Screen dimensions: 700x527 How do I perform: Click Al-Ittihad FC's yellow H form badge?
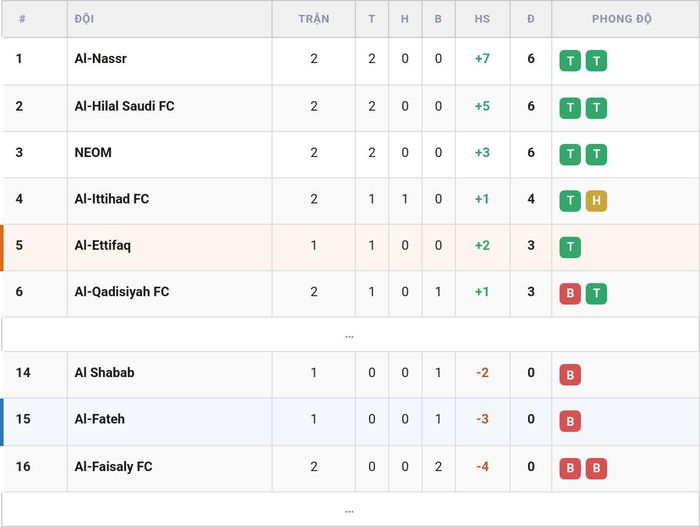[596, 201]
